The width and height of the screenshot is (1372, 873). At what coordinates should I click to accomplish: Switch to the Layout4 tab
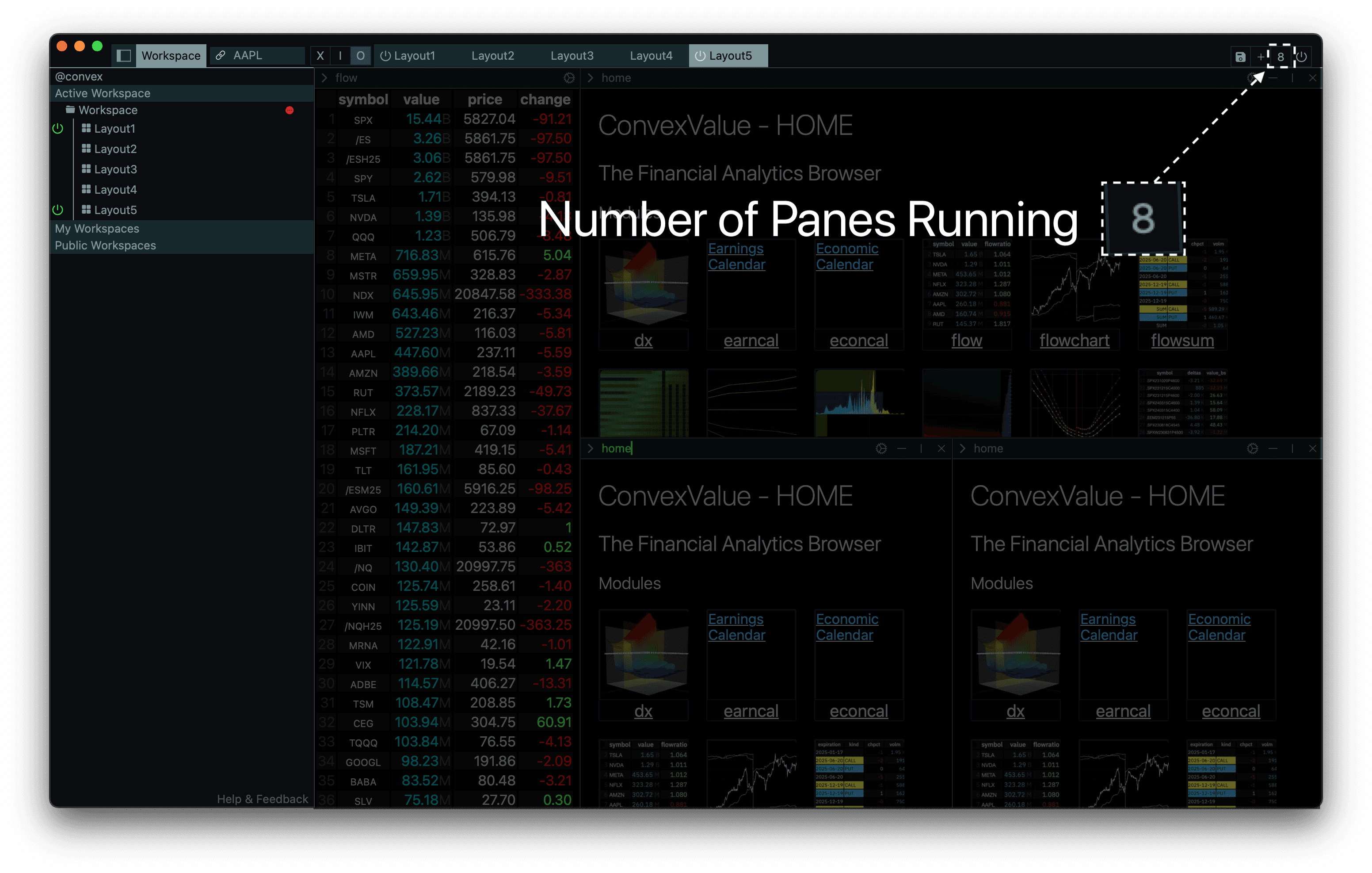tap(651, 56)
